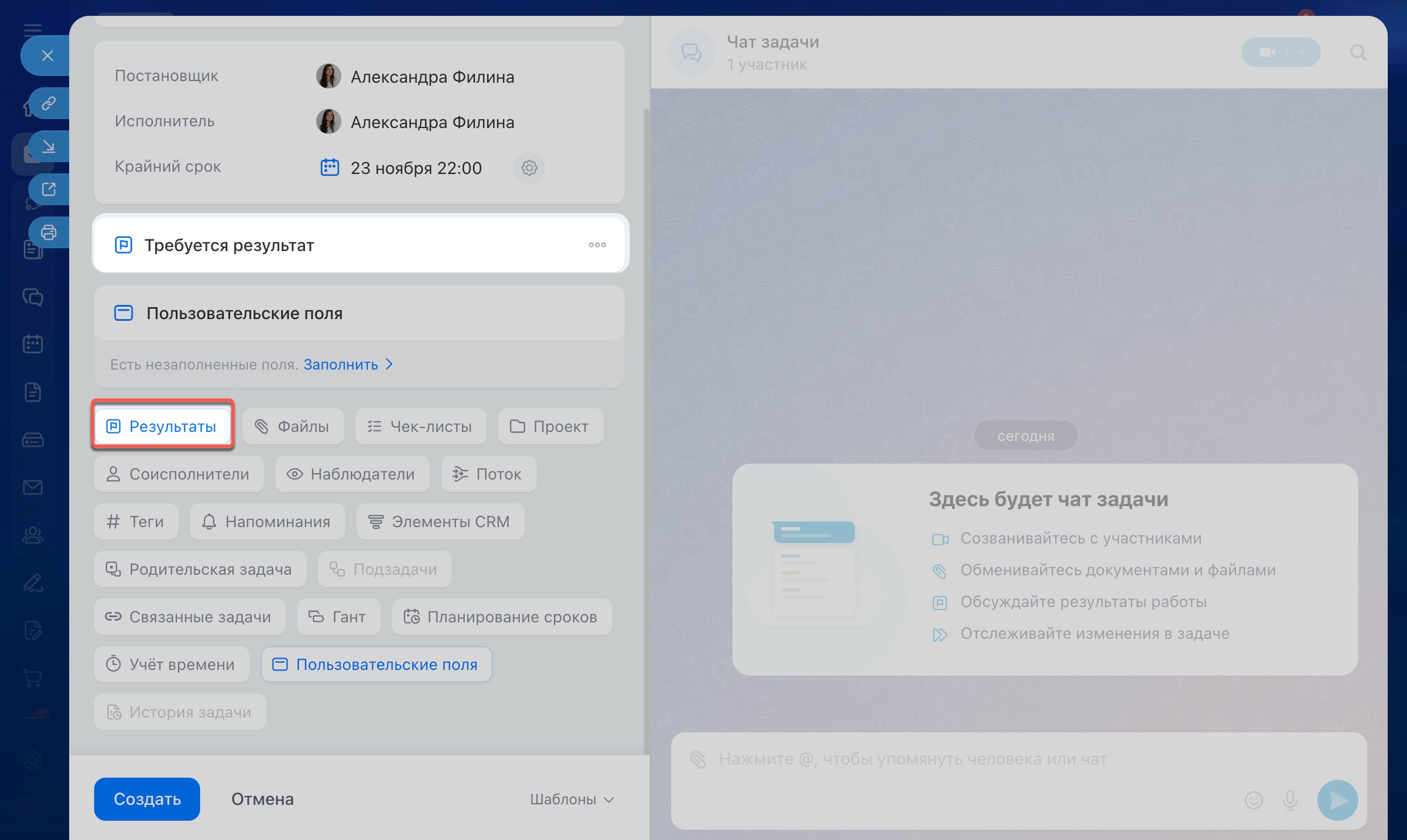The height and width of the screenshot is (840, 1407).
Task: Click the paperclip attach icon in the chat
Action: pos(698,759)
